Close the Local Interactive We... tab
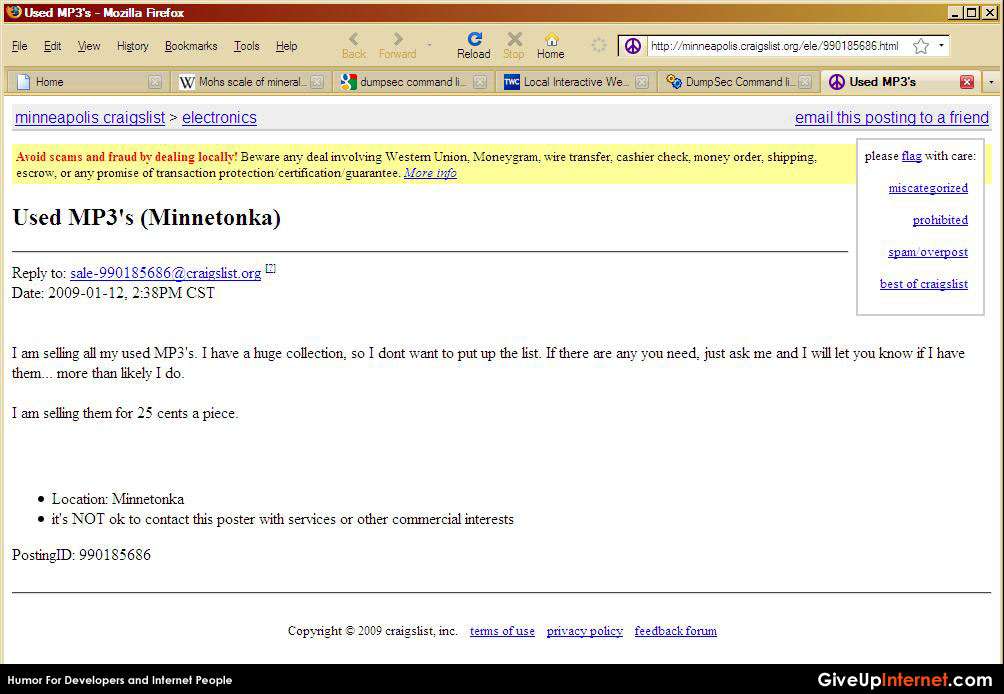Screen dimensions: 1004x694 click(642, 82)
